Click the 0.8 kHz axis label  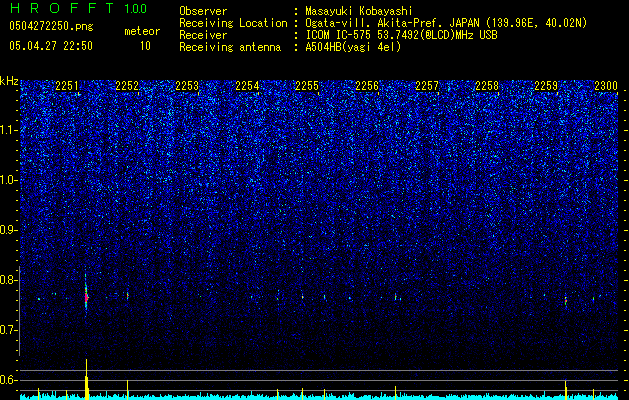coord(9,280)
